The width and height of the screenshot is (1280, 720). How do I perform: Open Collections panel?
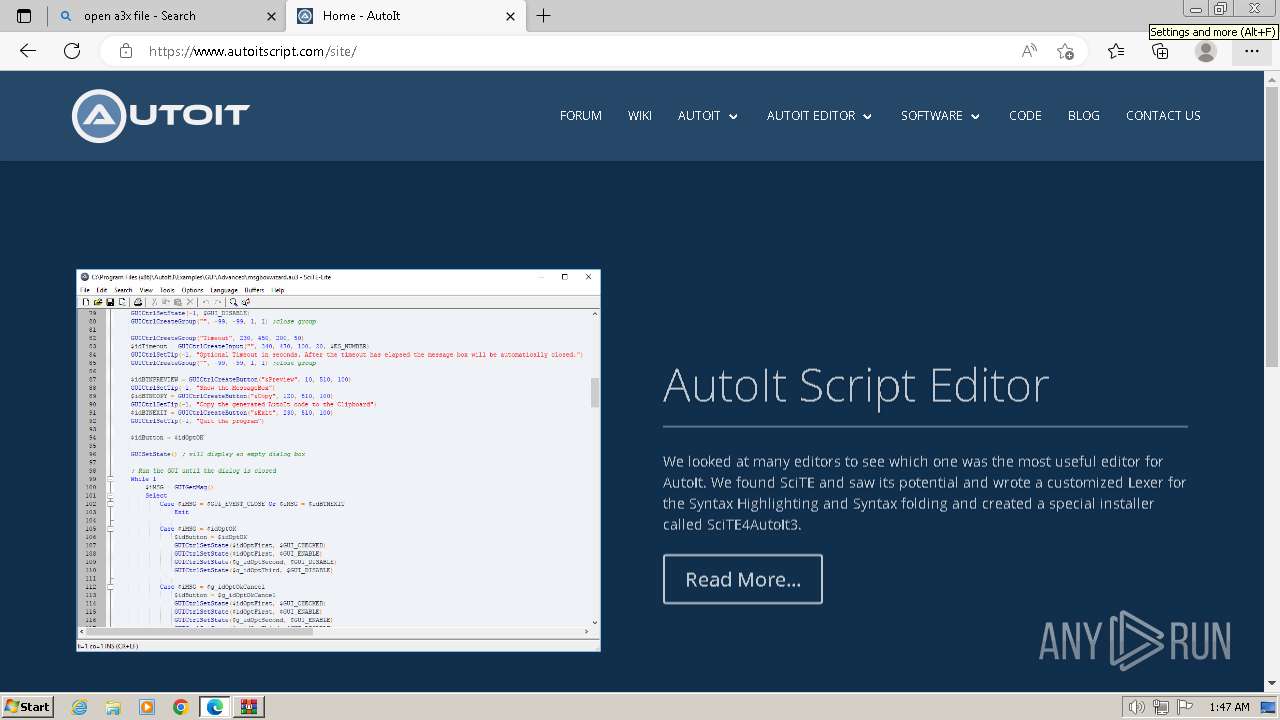click(1160, 51)
